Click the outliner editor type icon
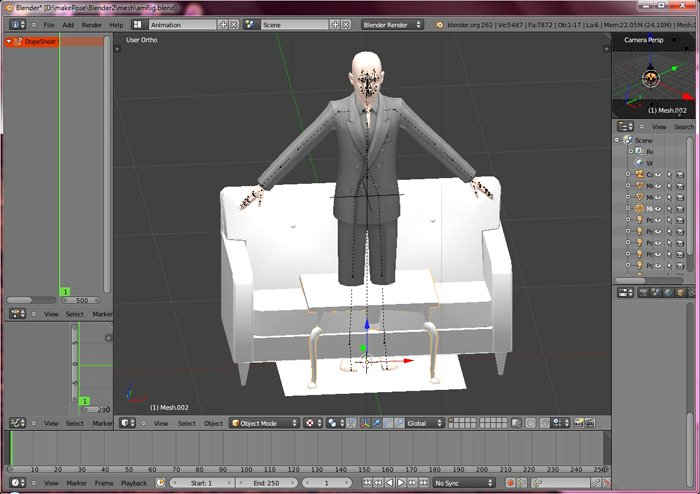 624,127
